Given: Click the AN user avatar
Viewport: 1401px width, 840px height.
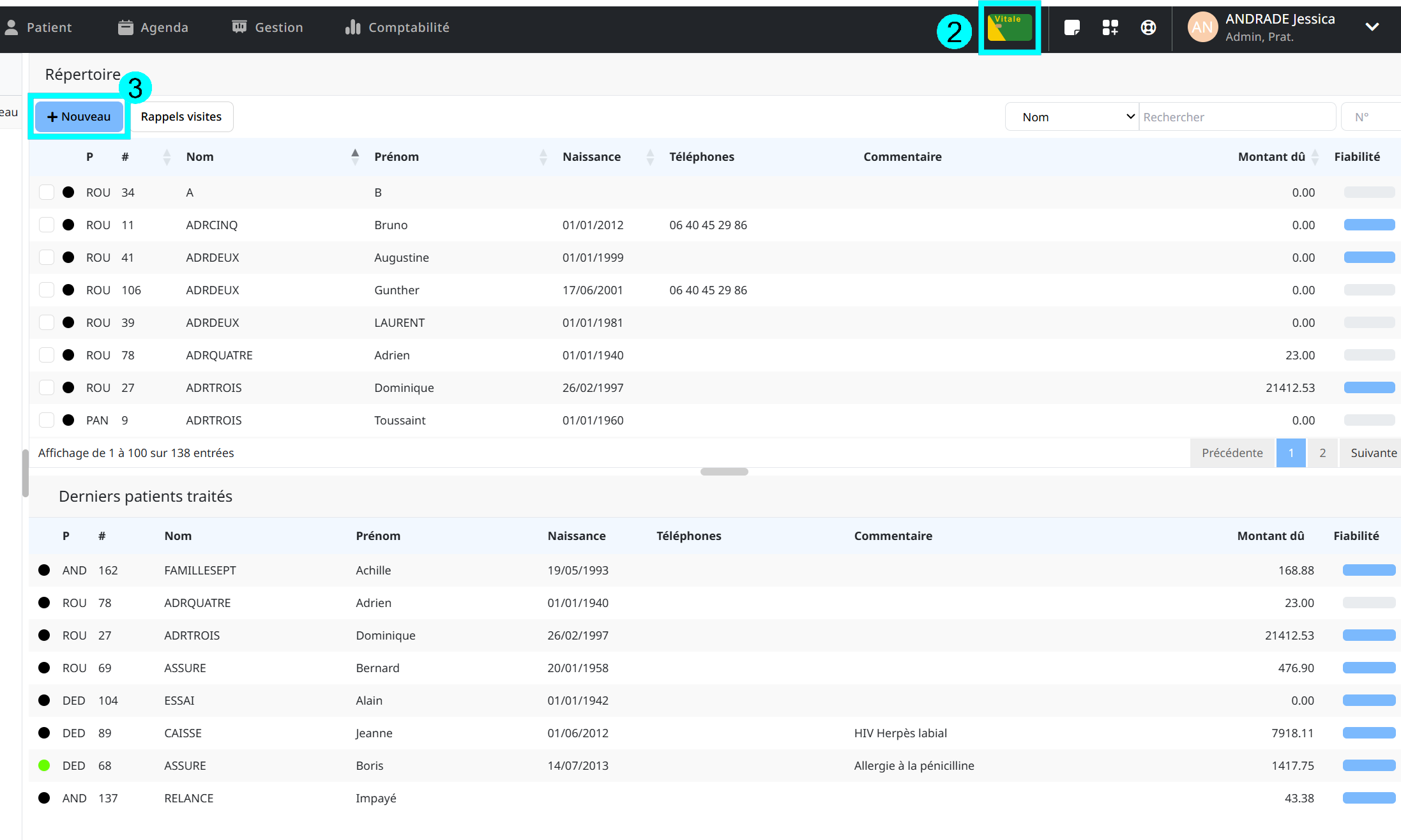Looking at the screenshot, I should 1202,27.
